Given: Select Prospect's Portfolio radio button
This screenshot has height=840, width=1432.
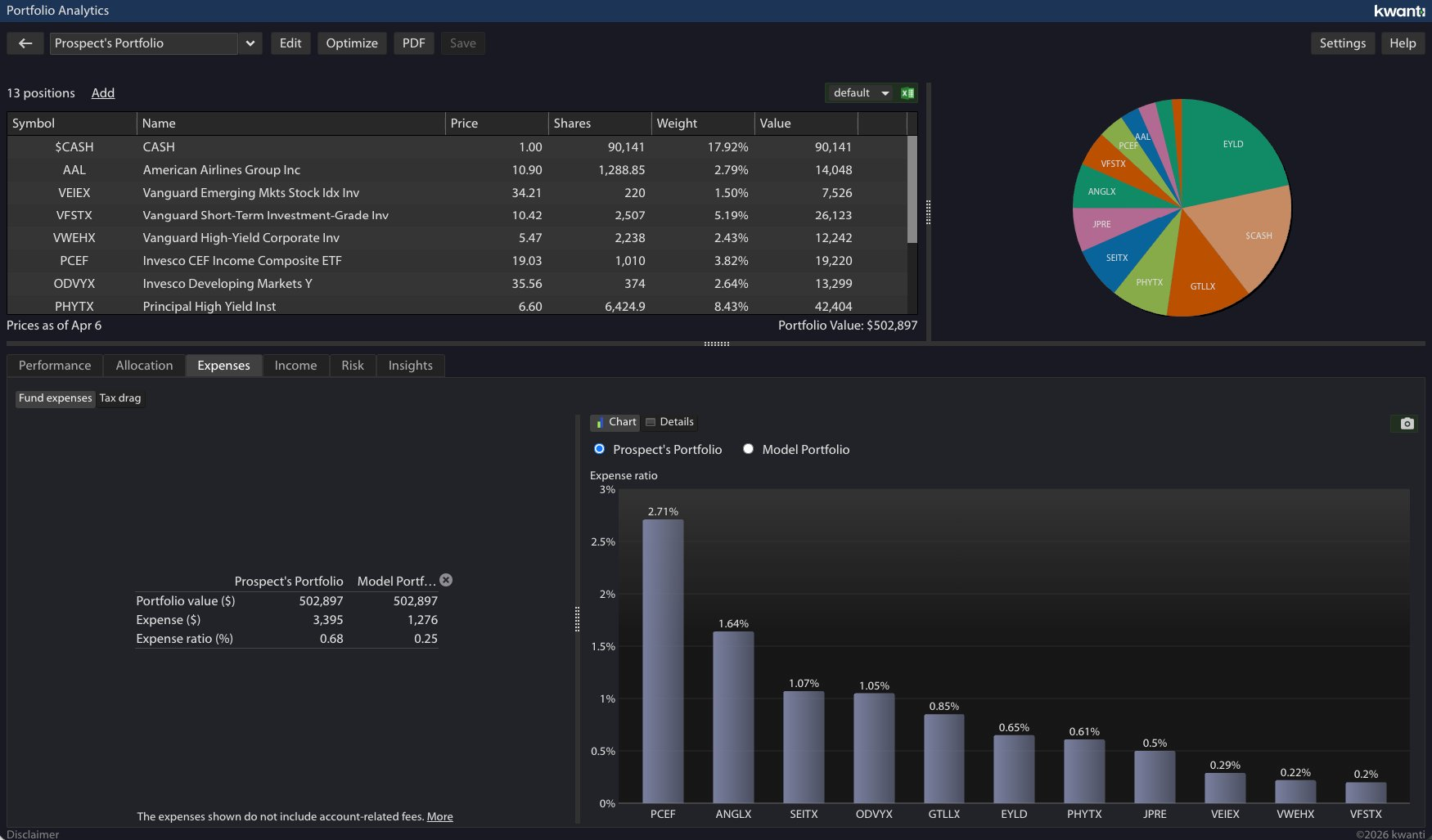Looking at the screenshot, I should [x=599, y=449].
